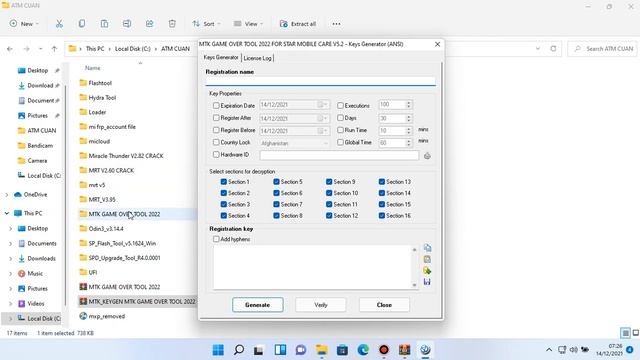Click the Rename icon in Explorer toolbar

[x=127, y=24]
